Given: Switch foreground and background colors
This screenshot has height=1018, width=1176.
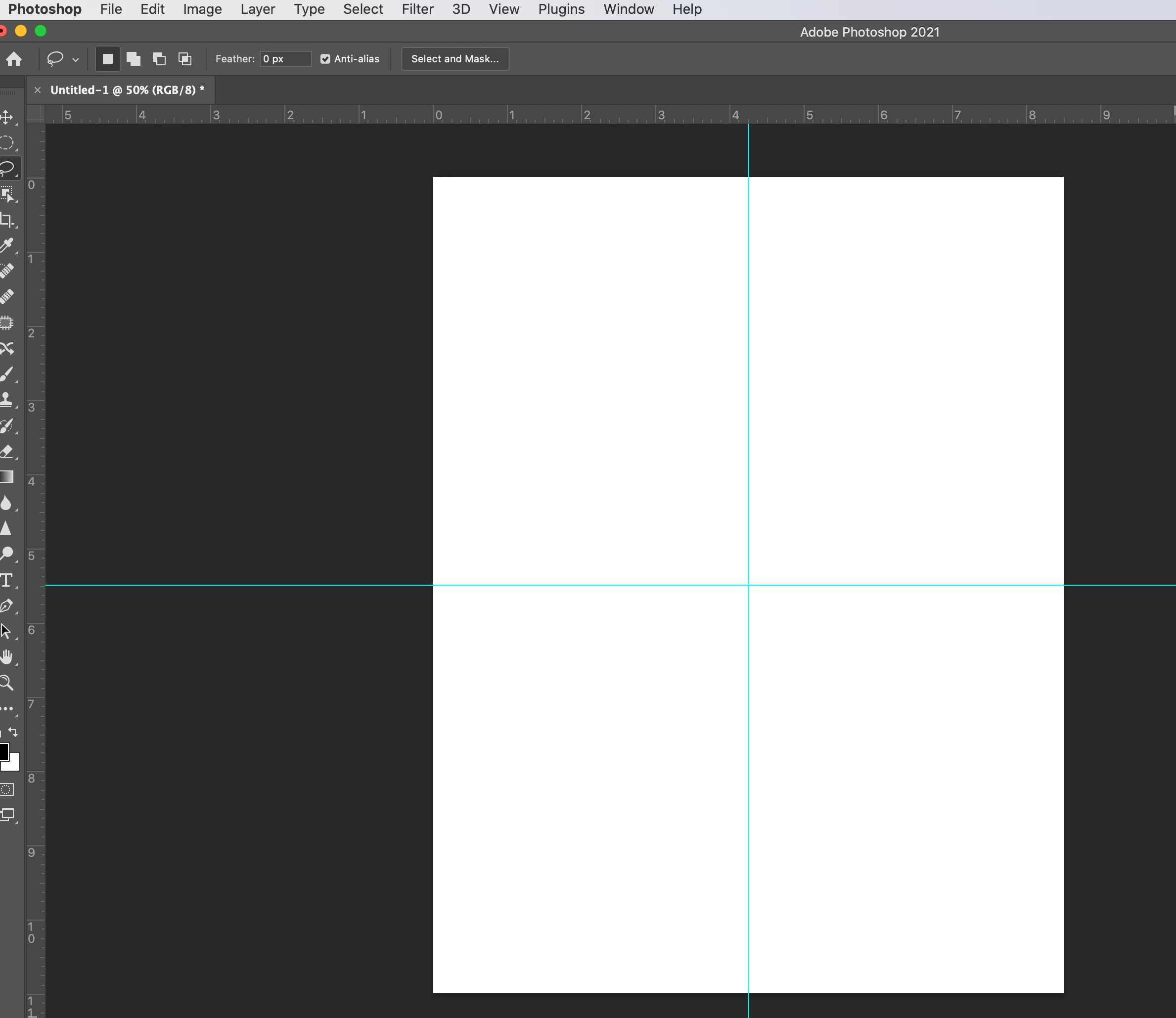Looking at the screenshot, I should [14, 732].
